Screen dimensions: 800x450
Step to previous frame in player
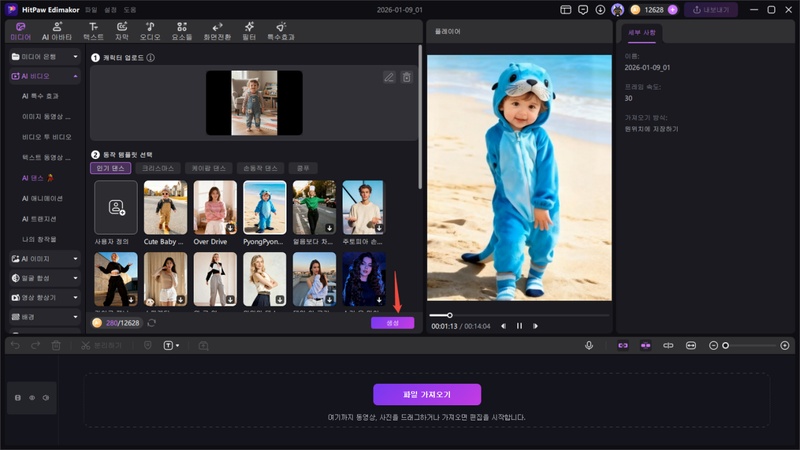click(x=504, y=326)
